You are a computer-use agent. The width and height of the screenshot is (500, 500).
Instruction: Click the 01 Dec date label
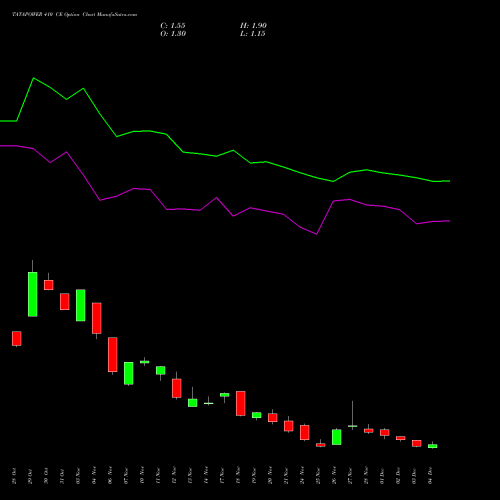pyautogui.click(x=382, y=476)
